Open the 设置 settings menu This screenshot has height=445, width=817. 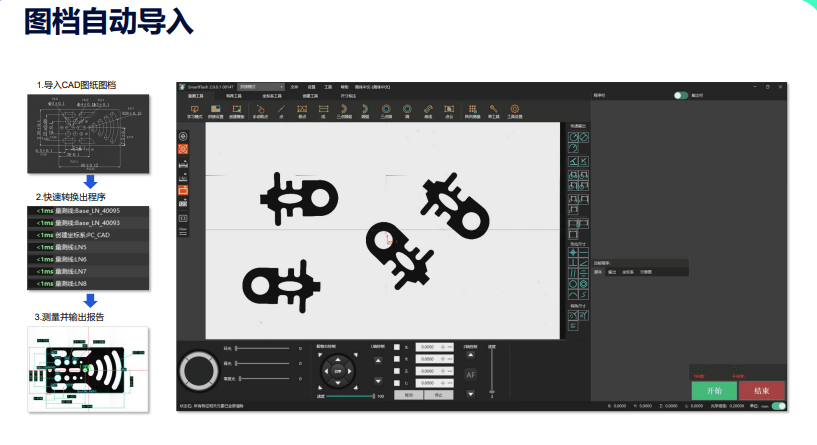coord(310,88)
